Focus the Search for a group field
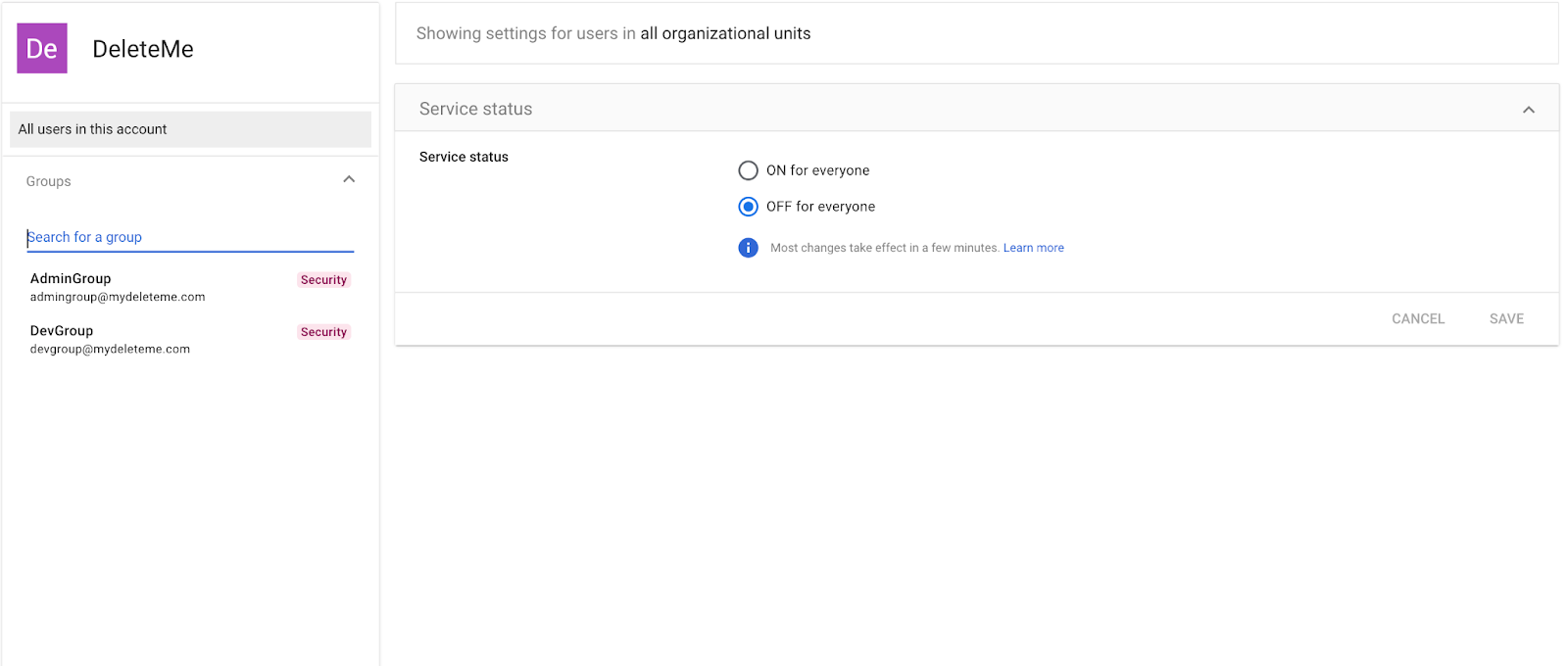This screenshot has height=666, width=1568. click(x=190, y=237)
